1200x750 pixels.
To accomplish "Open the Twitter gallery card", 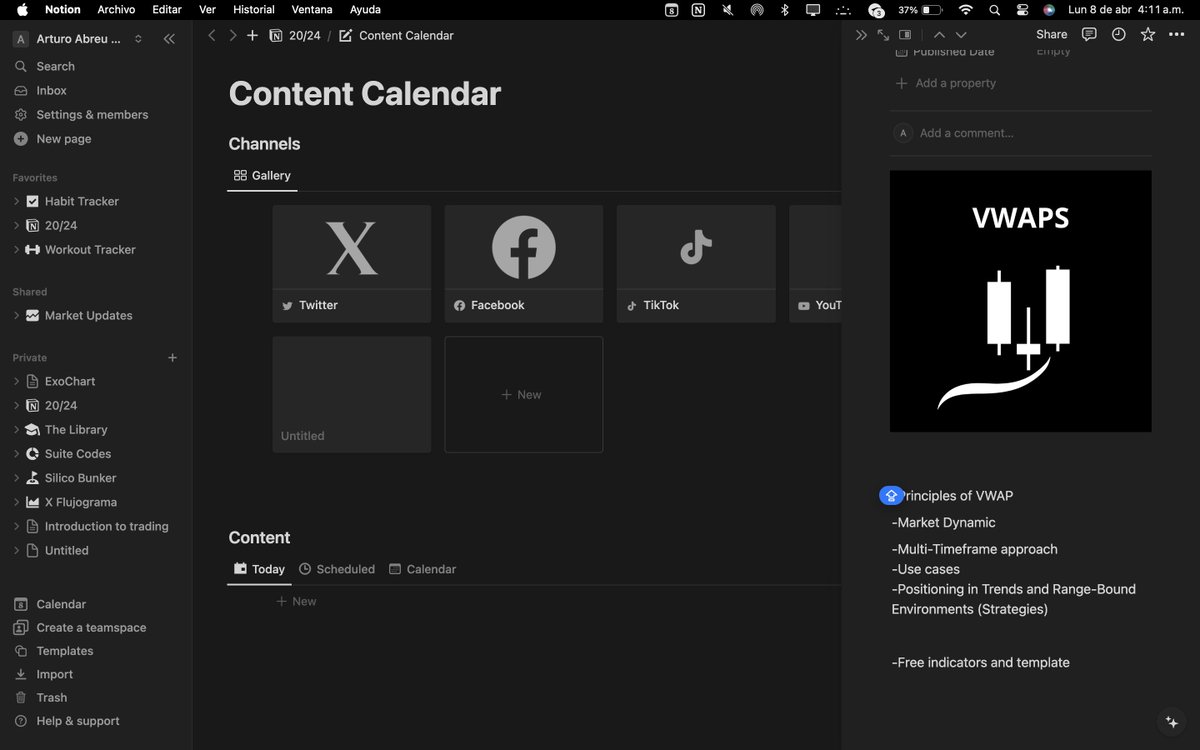I will pos(352,264).
